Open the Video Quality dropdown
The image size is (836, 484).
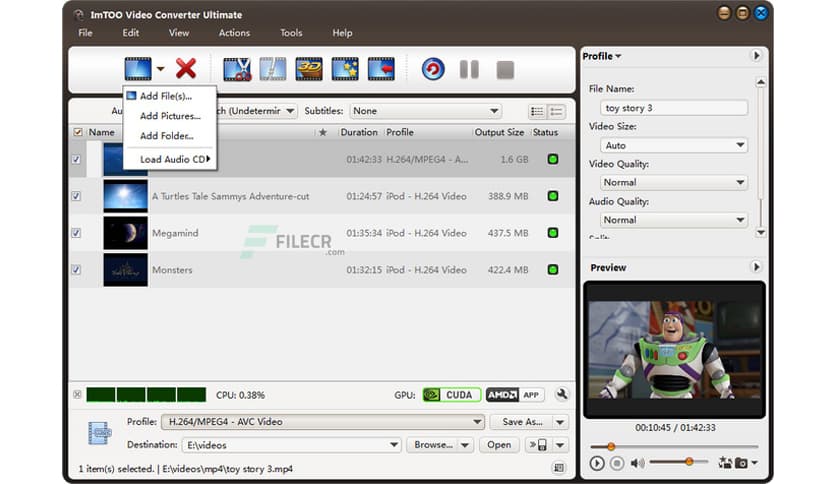click(x=674, y=182)
